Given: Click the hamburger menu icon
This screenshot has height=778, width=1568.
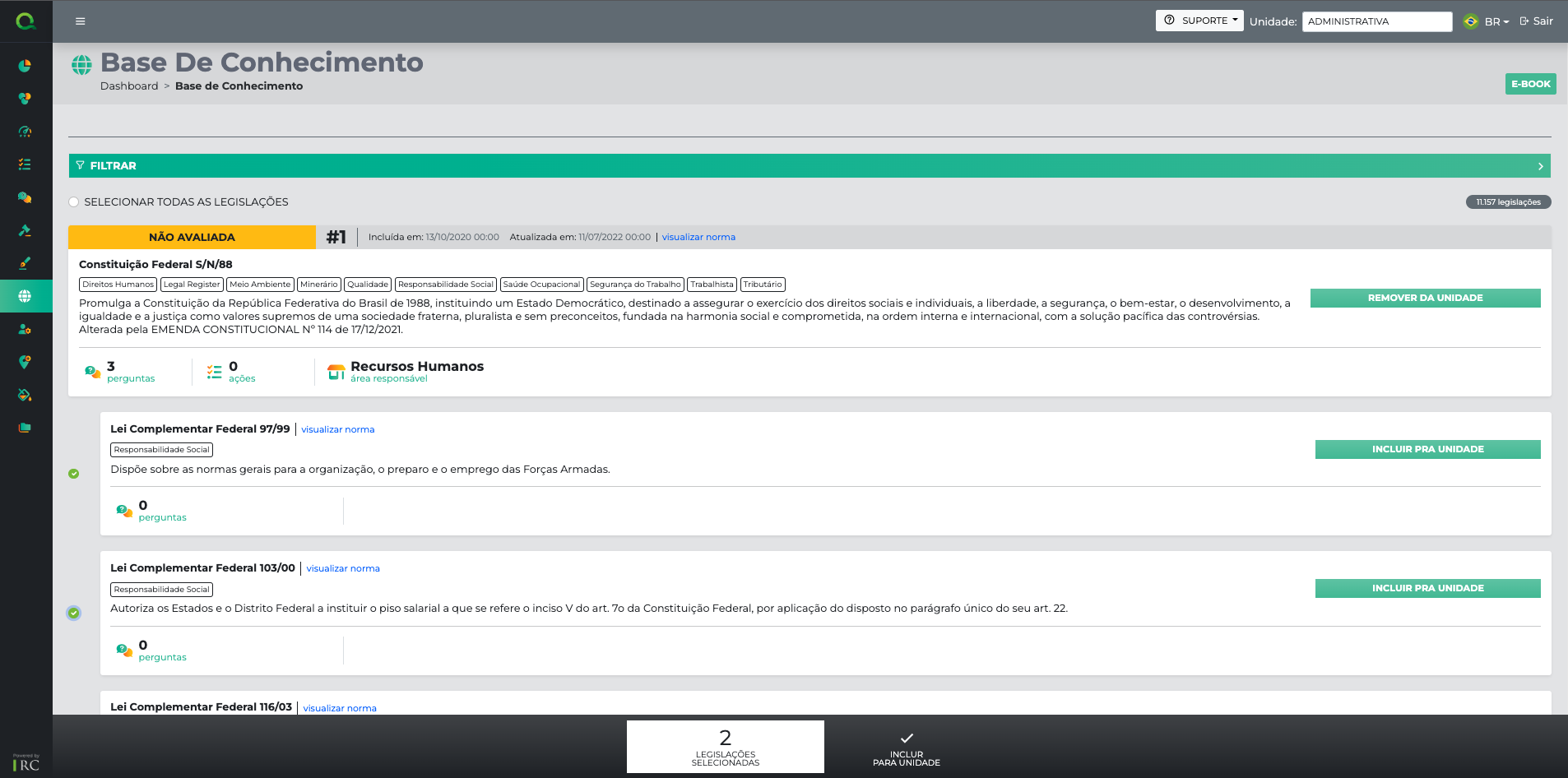Looking at the screenshot, I should pyautogui.click(x=81, y=21).
